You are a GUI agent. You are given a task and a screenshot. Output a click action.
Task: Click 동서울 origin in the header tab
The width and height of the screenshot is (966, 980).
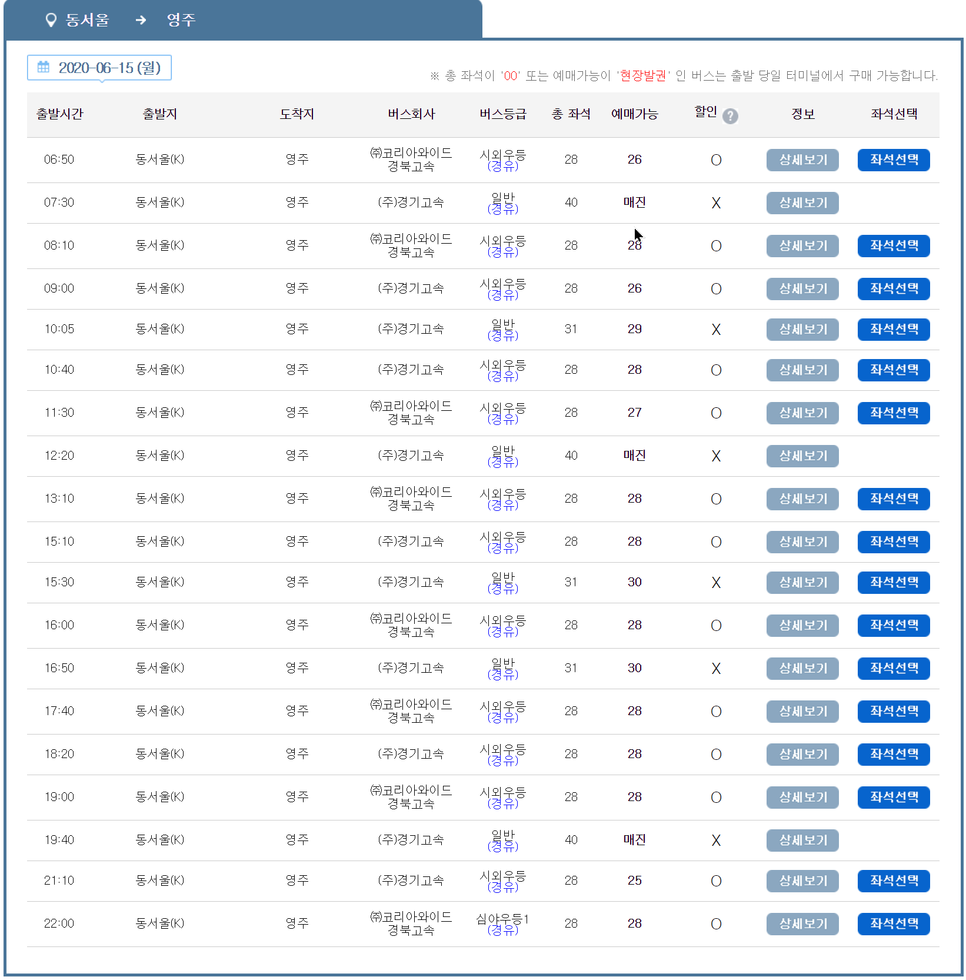point(87,20)
